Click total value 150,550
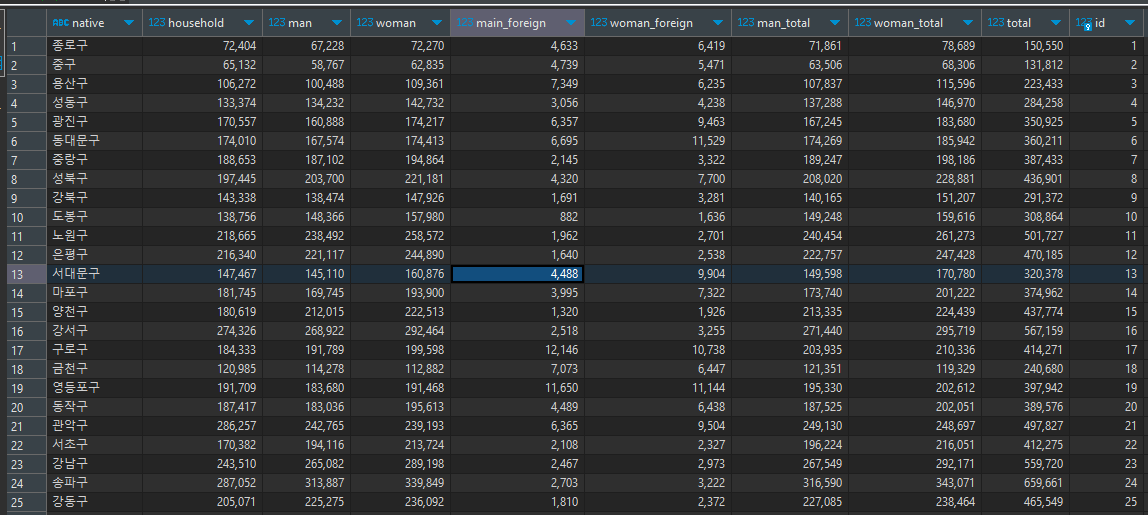1148x515 pixels. pos(1025,45)
